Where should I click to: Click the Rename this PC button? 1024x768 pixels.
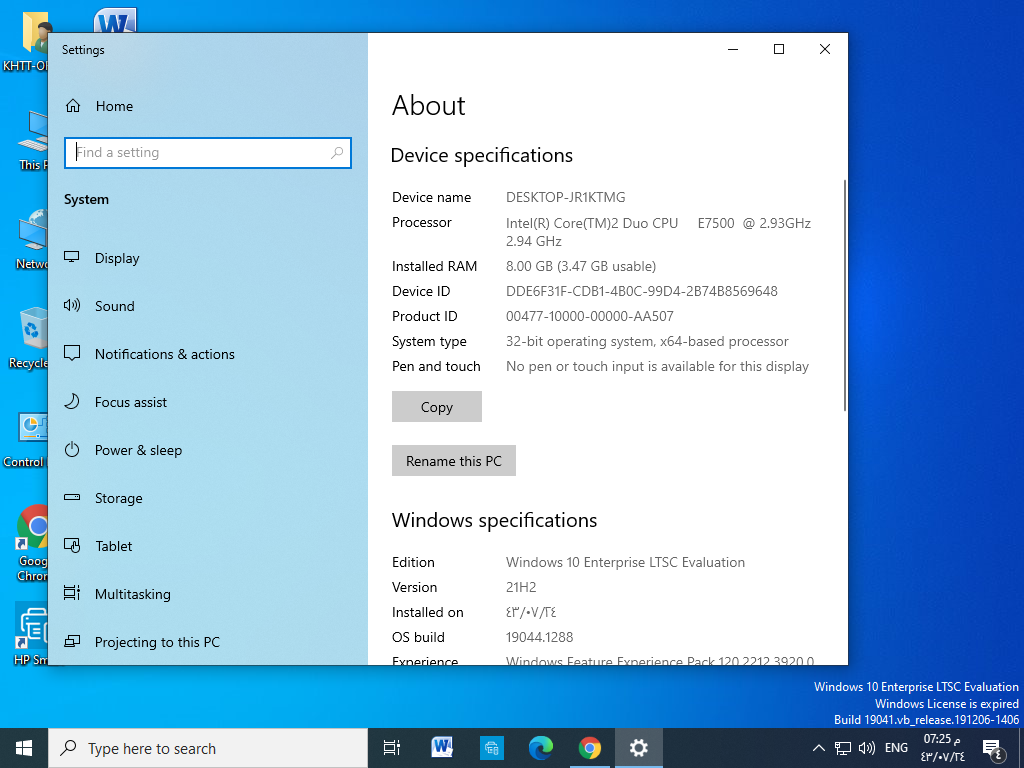[x=454, y=461]
